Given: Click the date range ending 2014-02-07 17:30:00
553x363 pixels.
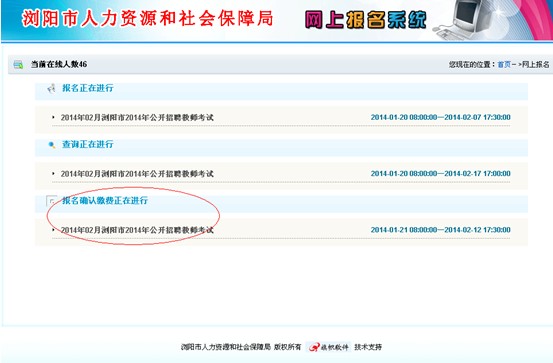Looking at the screenshot, I should point(440,117).
